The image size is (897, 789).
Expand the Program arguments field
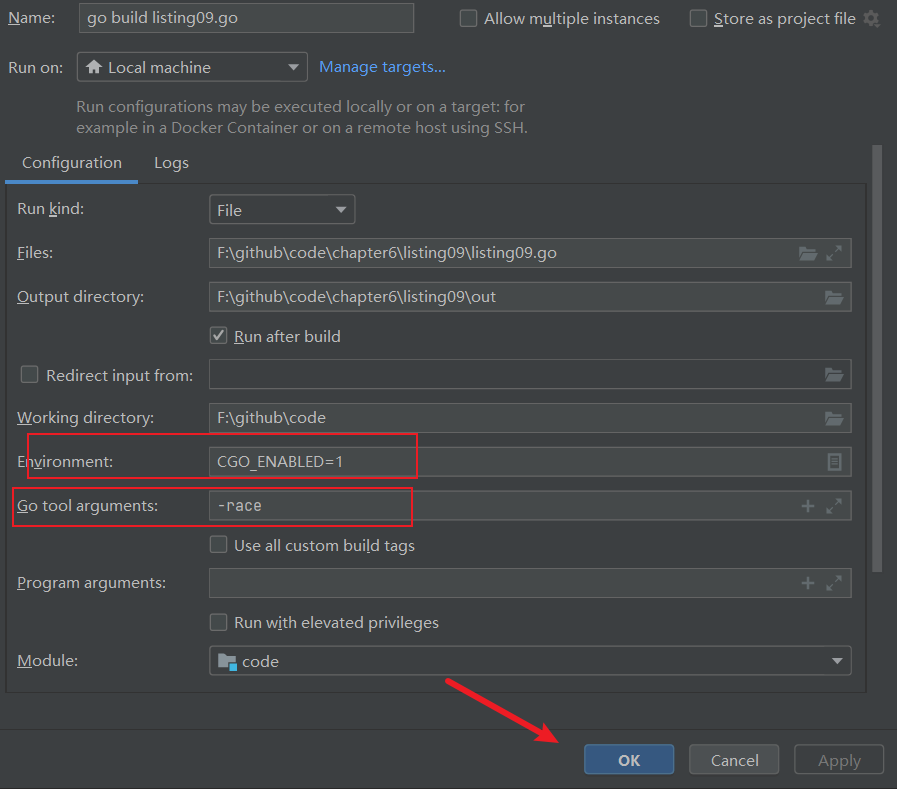(x=834, y=584)
